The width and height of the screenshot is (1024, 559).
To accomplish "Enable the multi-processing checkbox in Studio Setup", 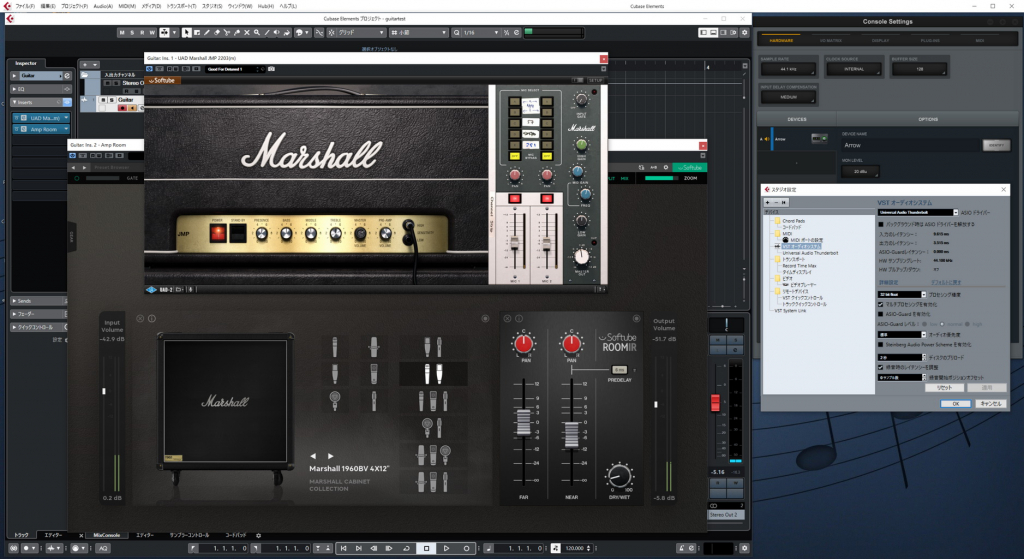I will (881, 303).
